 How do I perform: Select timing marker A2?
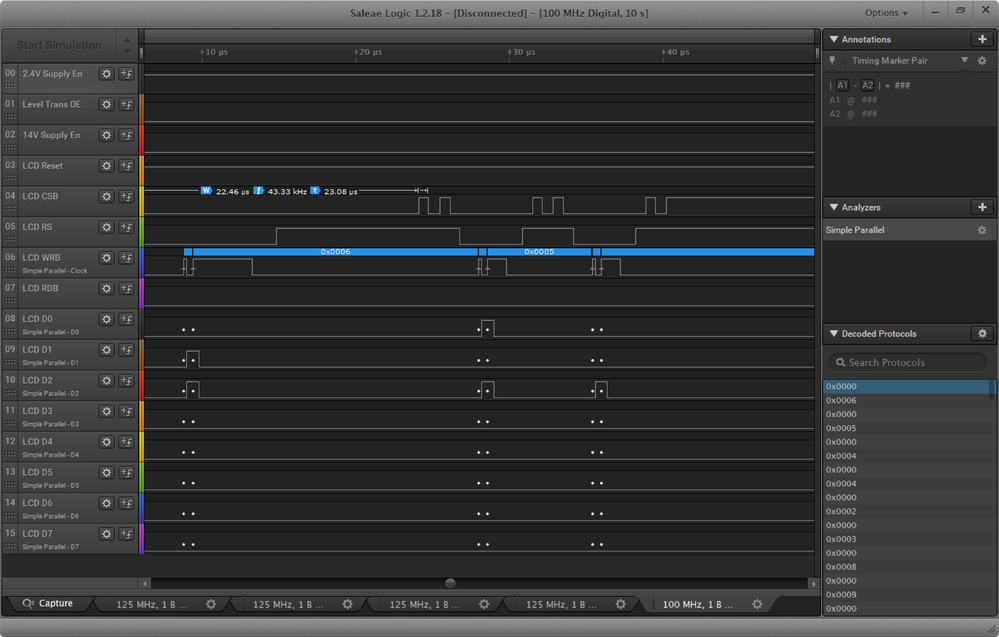click(867, 85)
